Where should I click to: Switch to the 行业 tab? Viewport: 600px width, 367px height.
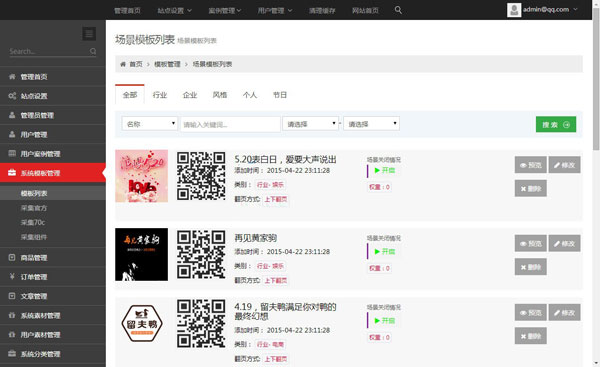[x=160, y=95]
